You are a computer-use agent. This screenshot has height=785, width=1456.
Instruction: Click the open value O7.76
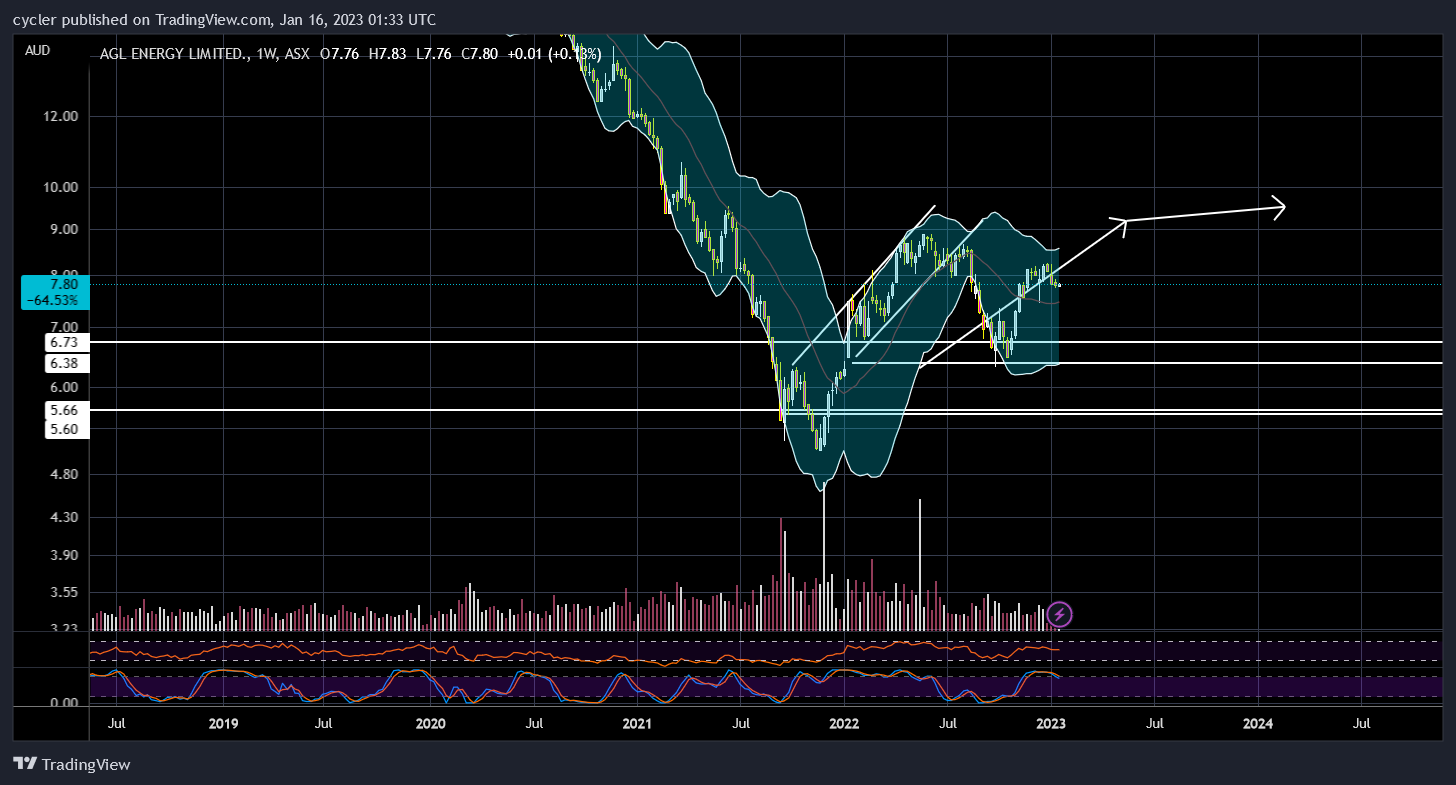pyautogui.click(x=340, y=55)
